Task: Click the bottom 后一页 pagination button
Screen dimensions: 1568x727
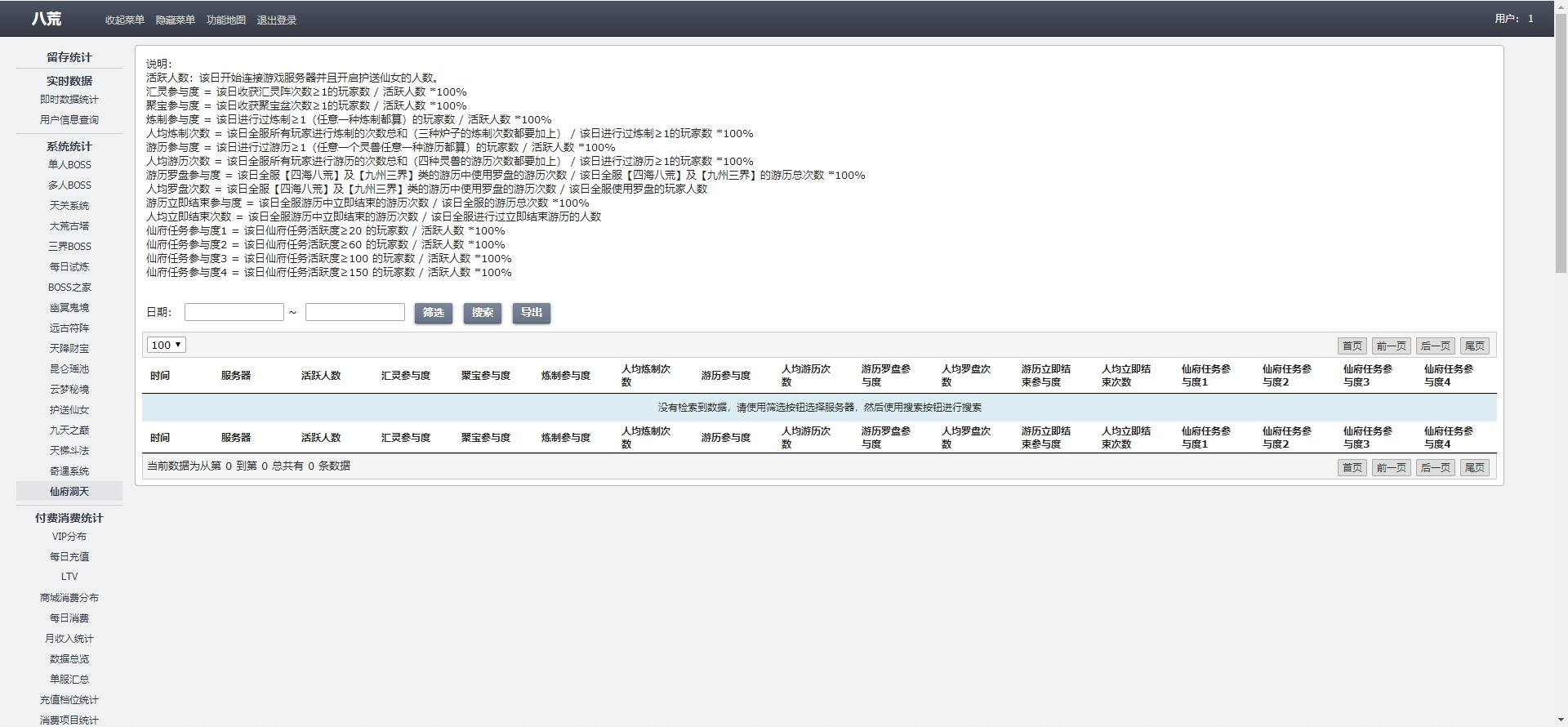Action: (x=1436, y=467)
